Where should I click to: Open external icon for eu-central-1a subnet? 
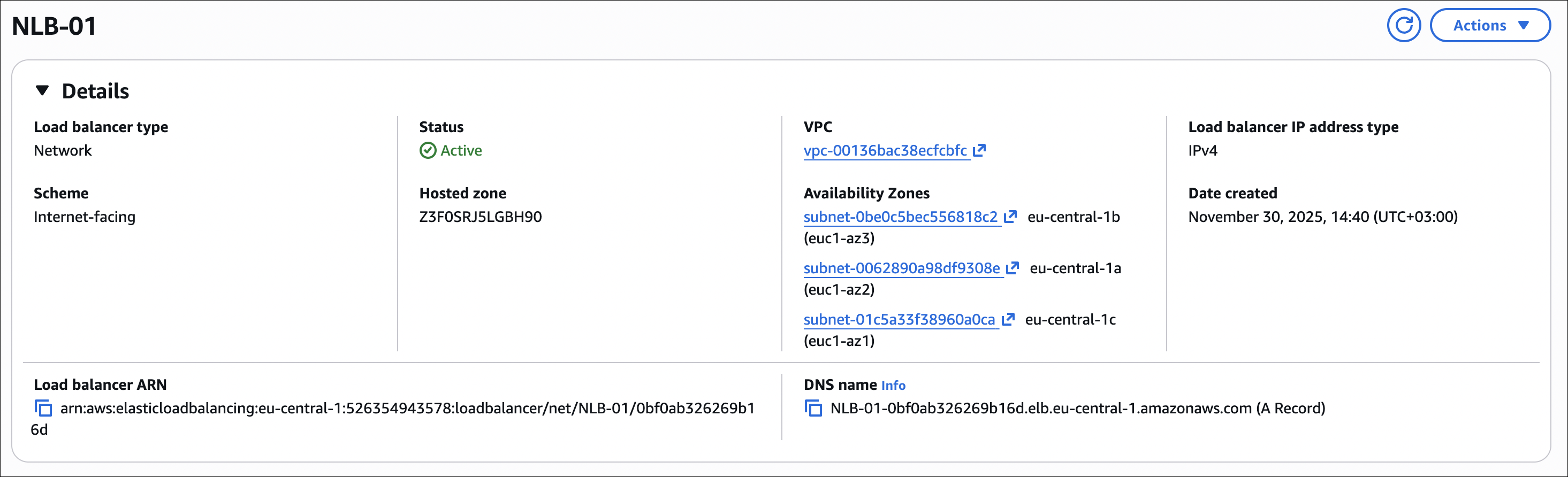(1013, 268)
